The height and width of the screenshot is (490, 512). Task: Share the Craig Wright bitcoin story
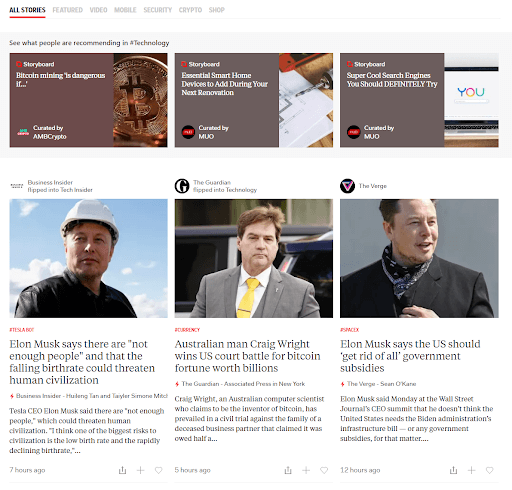288,470
